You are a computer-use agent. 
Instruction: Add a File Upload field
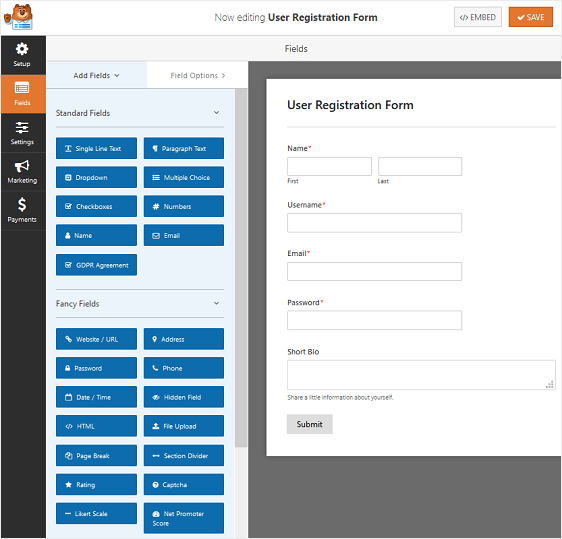click(x=184, y=426)
